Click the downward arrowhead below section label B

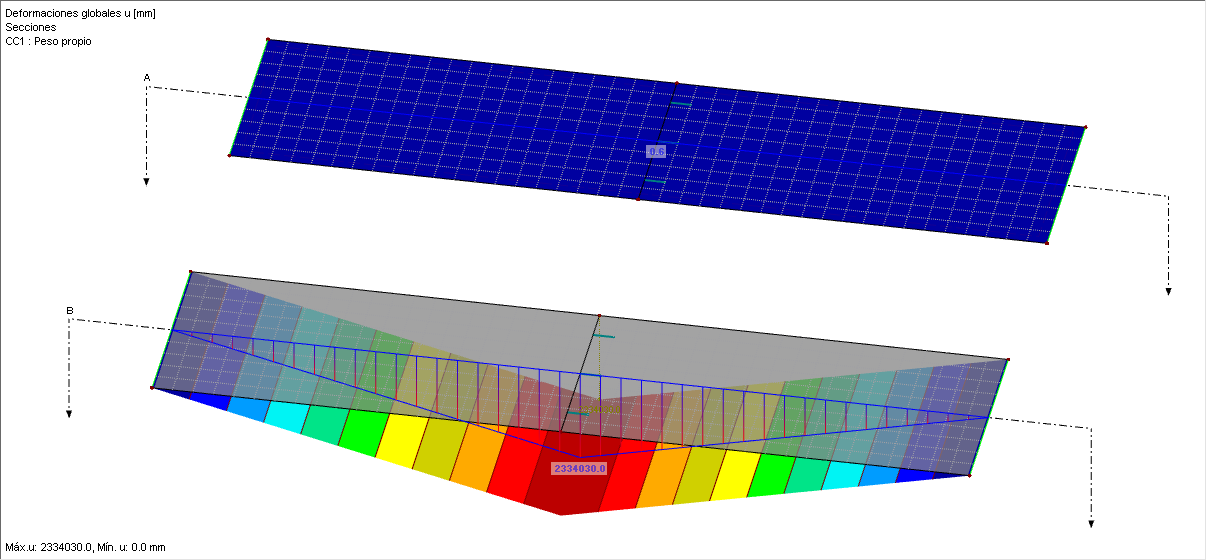click(69, 414)
